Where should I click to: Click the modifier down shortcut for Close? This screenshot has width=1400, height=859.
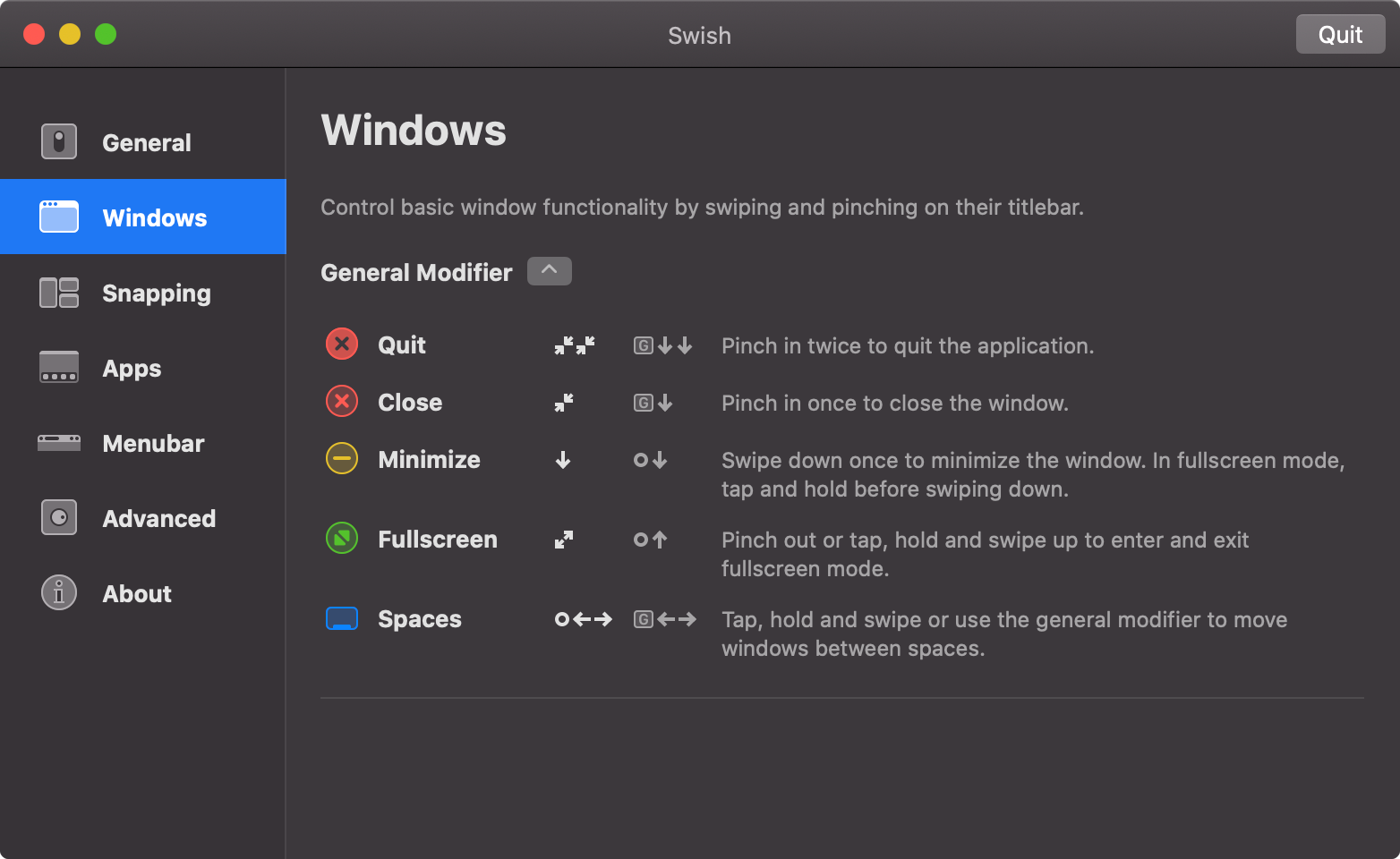coord(653,403)
